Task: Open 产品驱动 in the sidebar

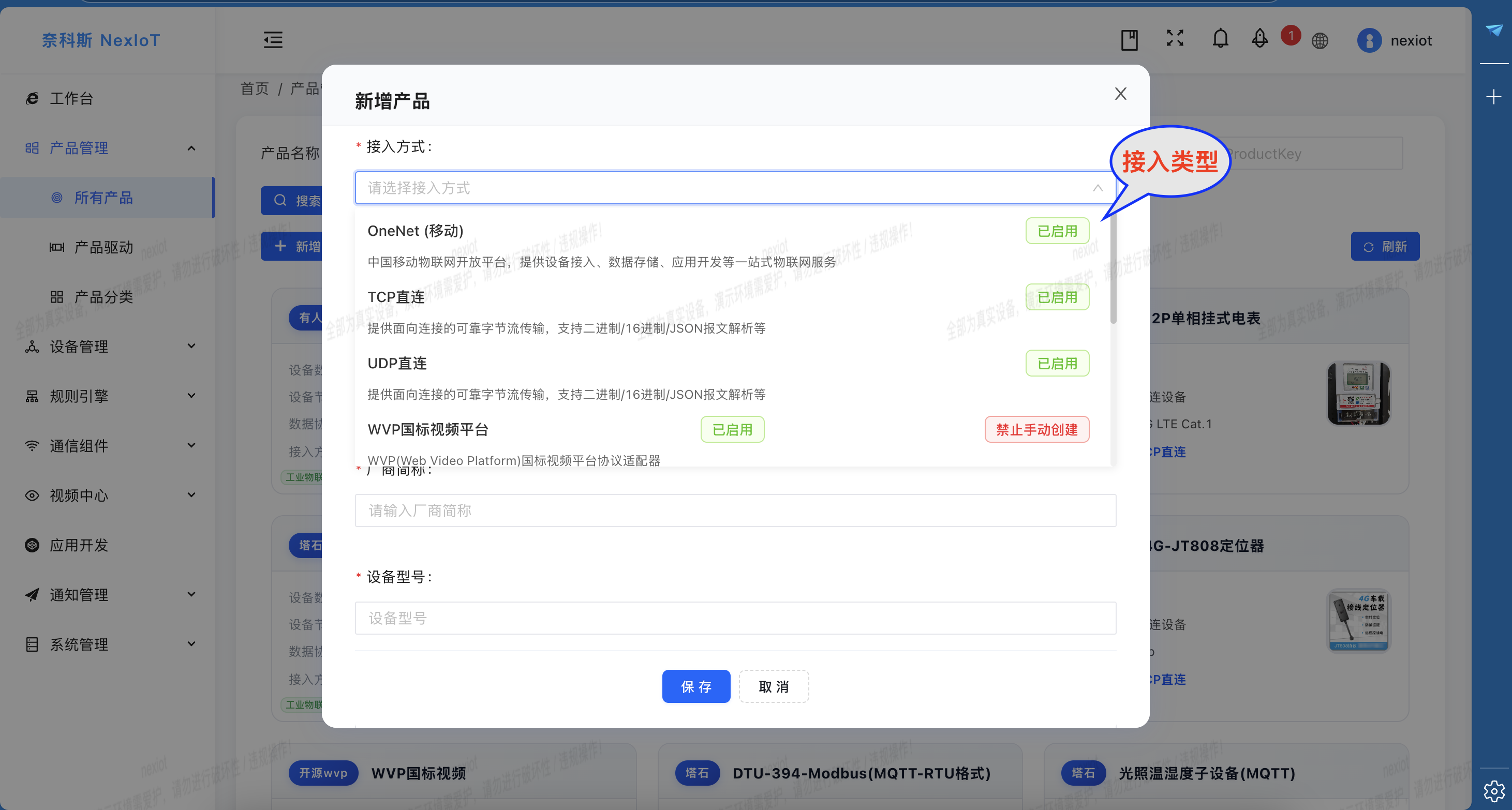Action: [104, 247]
